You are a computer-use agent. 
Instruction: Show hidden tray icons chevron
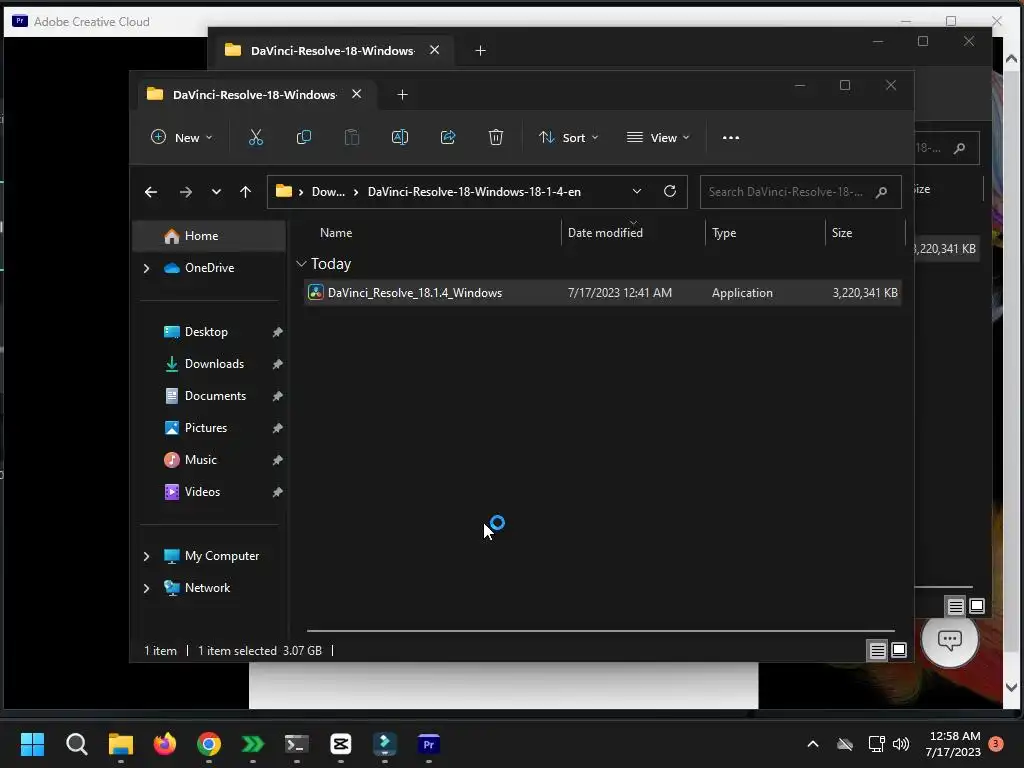pyautogui.click(x=813, y=744)
